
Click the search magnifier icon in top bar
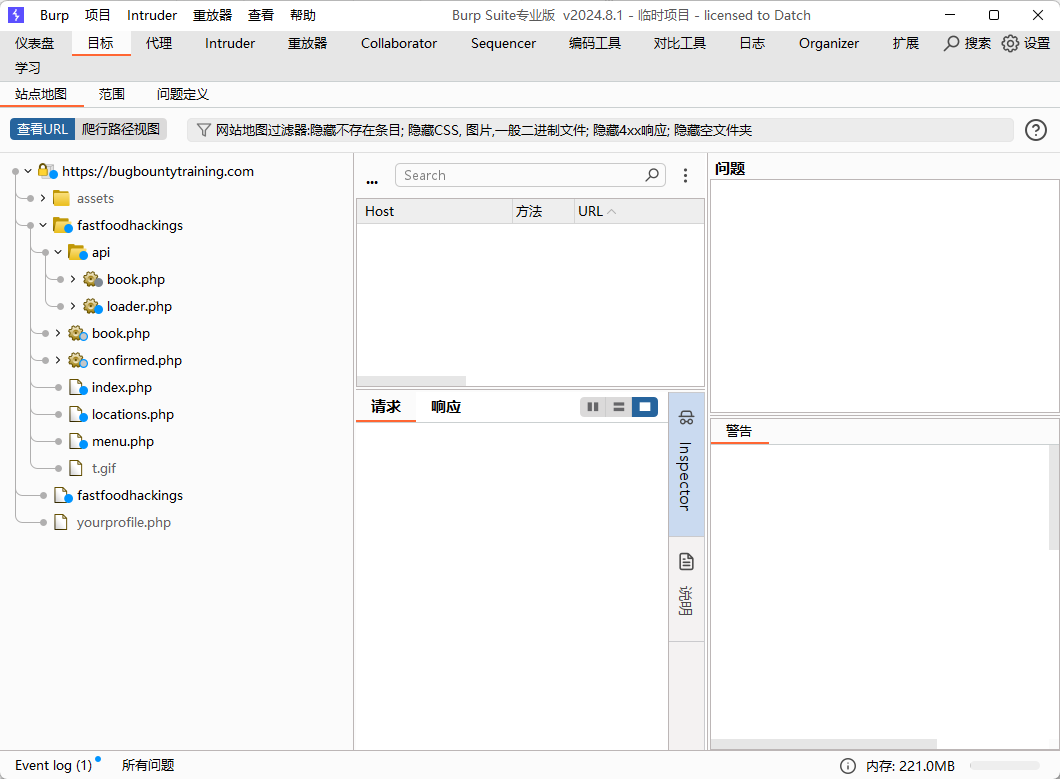click(x=951, y=43)
